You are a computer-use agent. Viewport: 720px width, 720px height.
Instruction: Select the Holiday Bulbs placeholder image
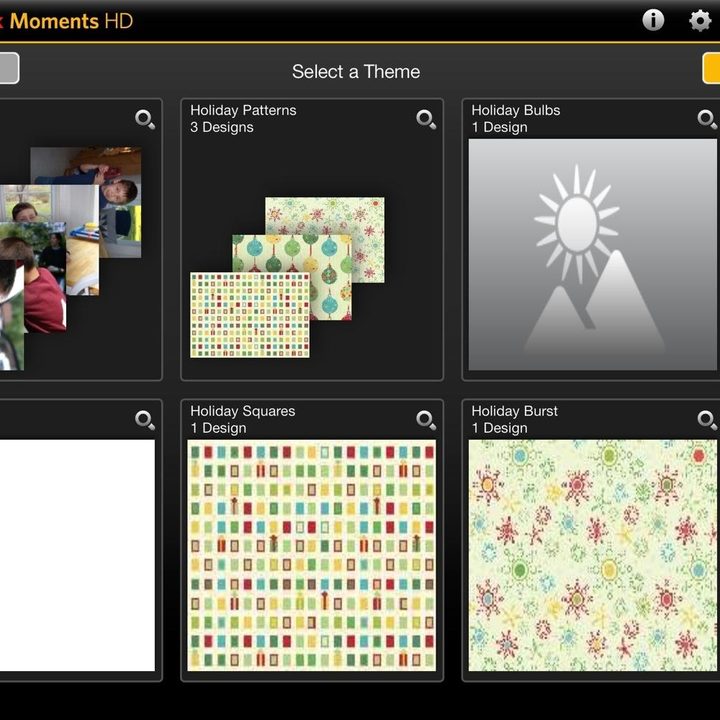tap(592, 255)
